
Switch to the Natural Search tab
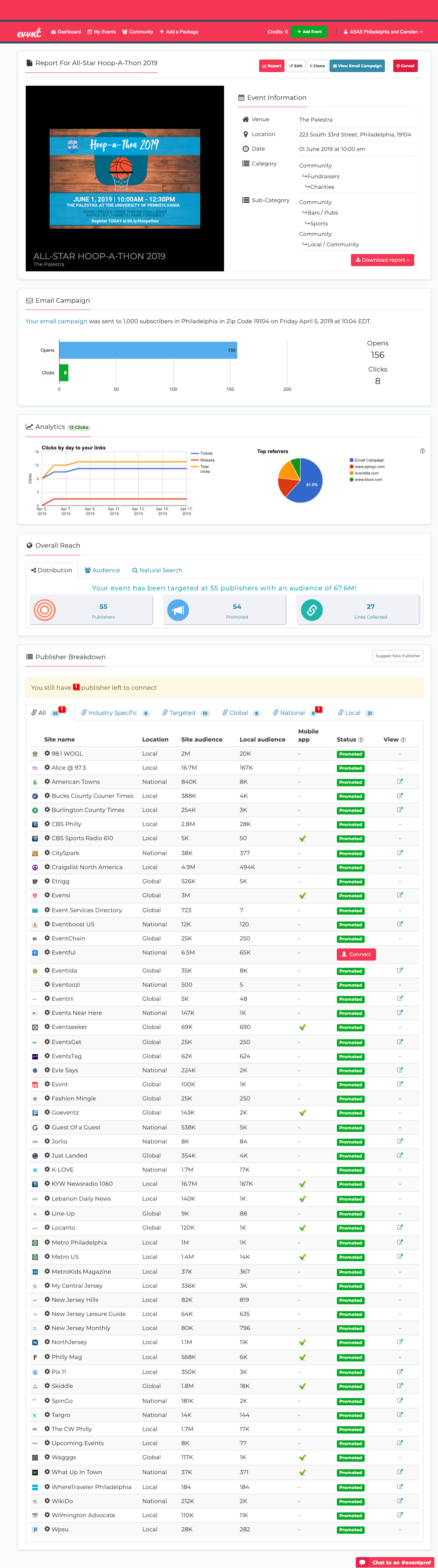point(157,570)
